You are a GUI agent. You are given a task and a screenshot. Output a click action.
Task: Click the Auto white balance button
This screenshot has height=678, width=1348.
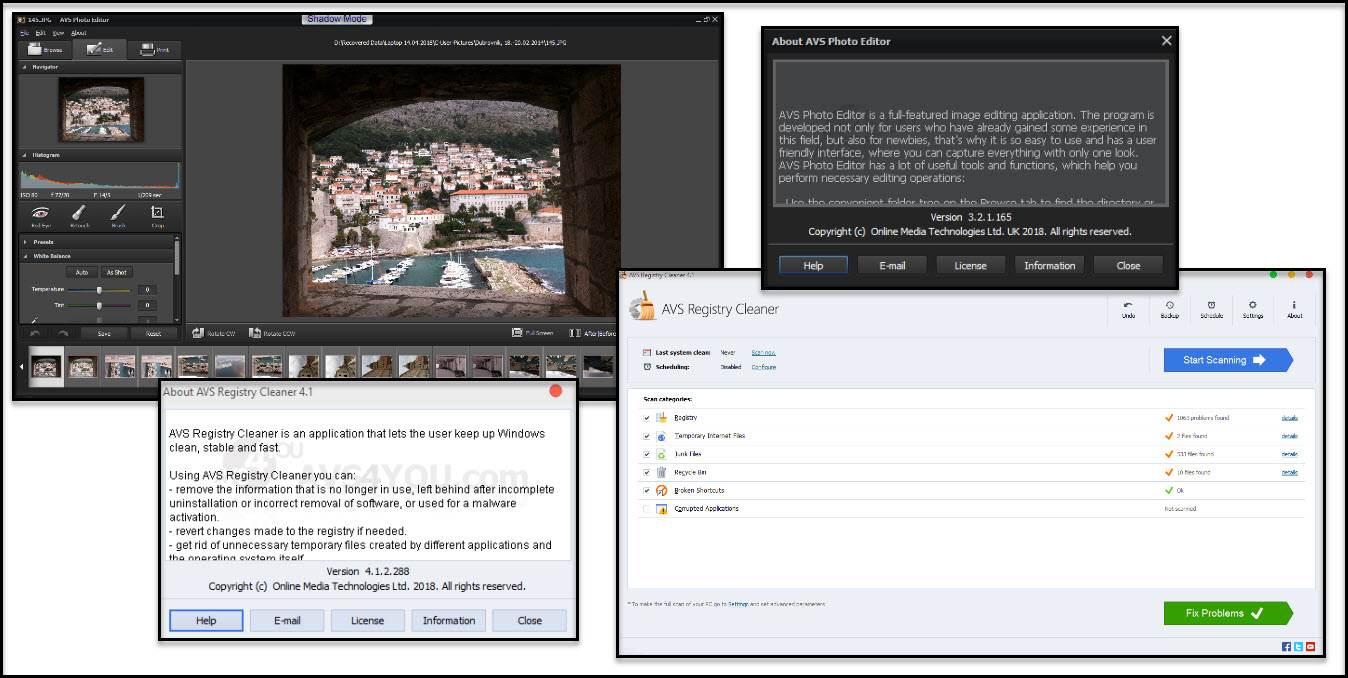pyautogui.click(x=82, y=272)
